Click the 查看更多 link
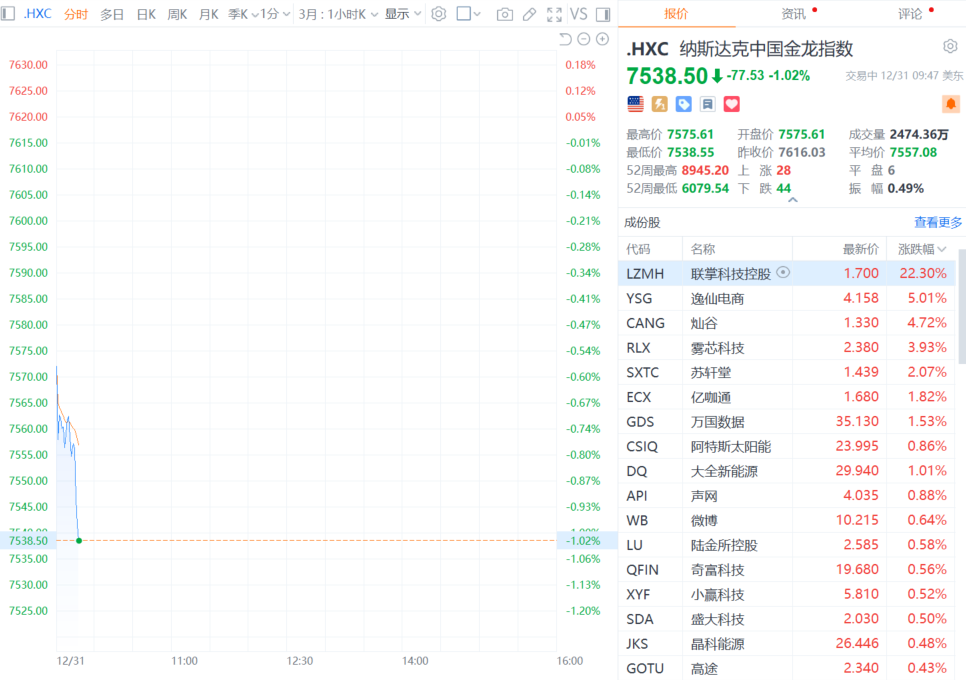Image resolution: width=966 pixels, height=680 pixels. (937, 222)
